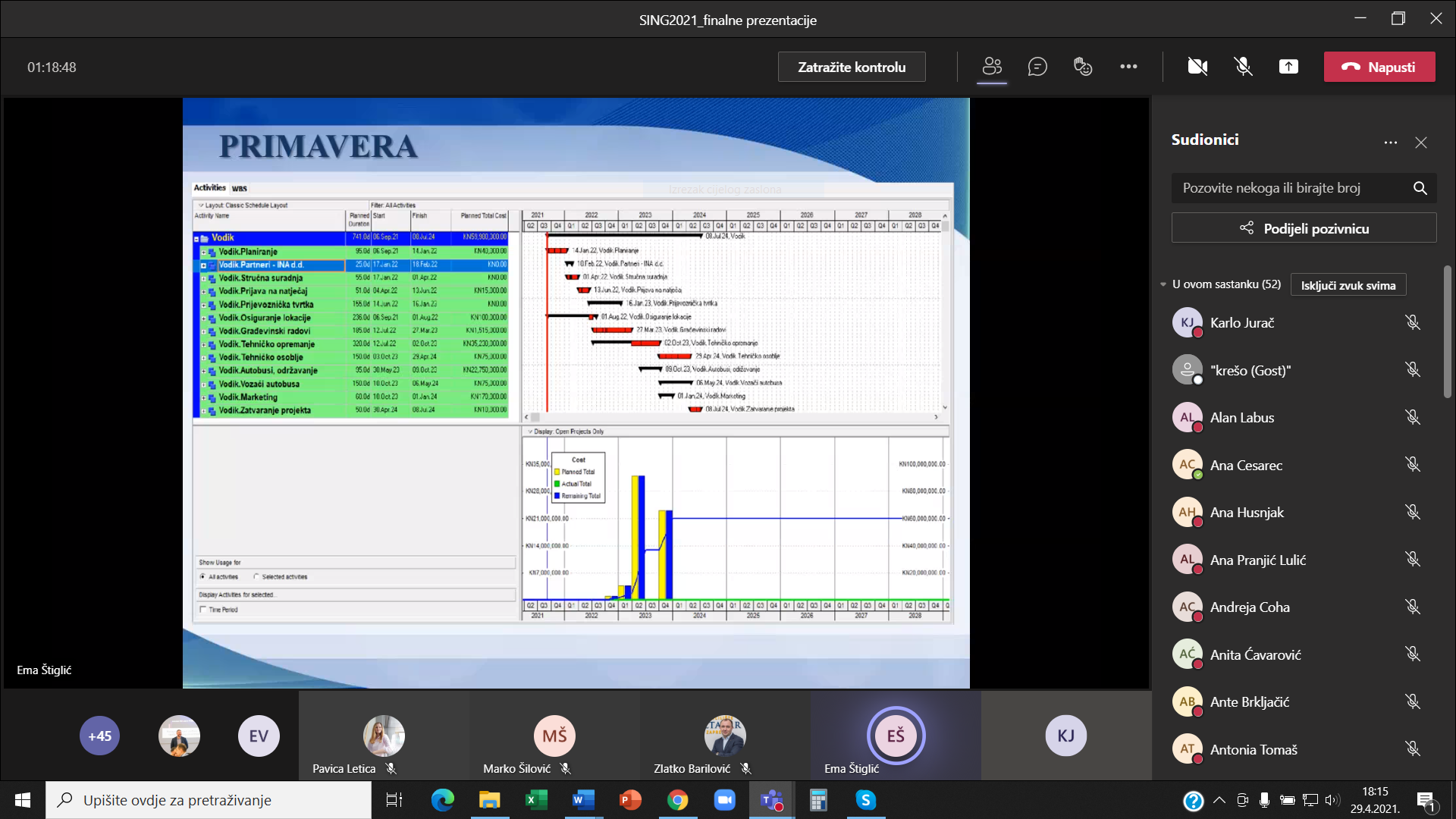Open the more actions ellipsis in toolbar
This screenshot has height=819, width=1456.
tap(1128, 67)
